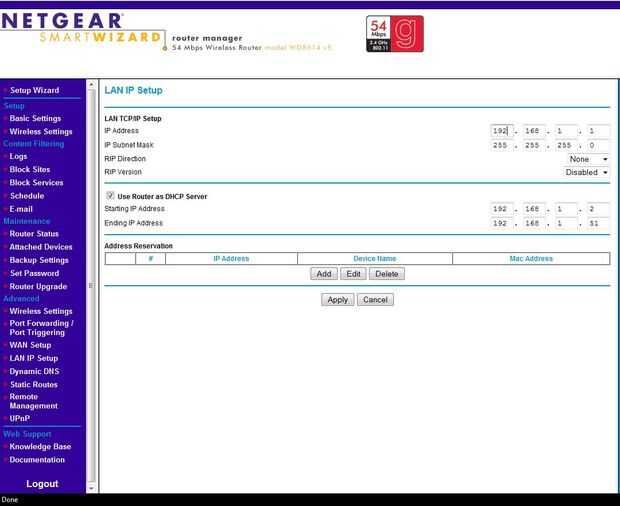The image size is (620, 506).
Task: Open Backup Settings page
Action: pyautogui.click(x=39, y=260)
